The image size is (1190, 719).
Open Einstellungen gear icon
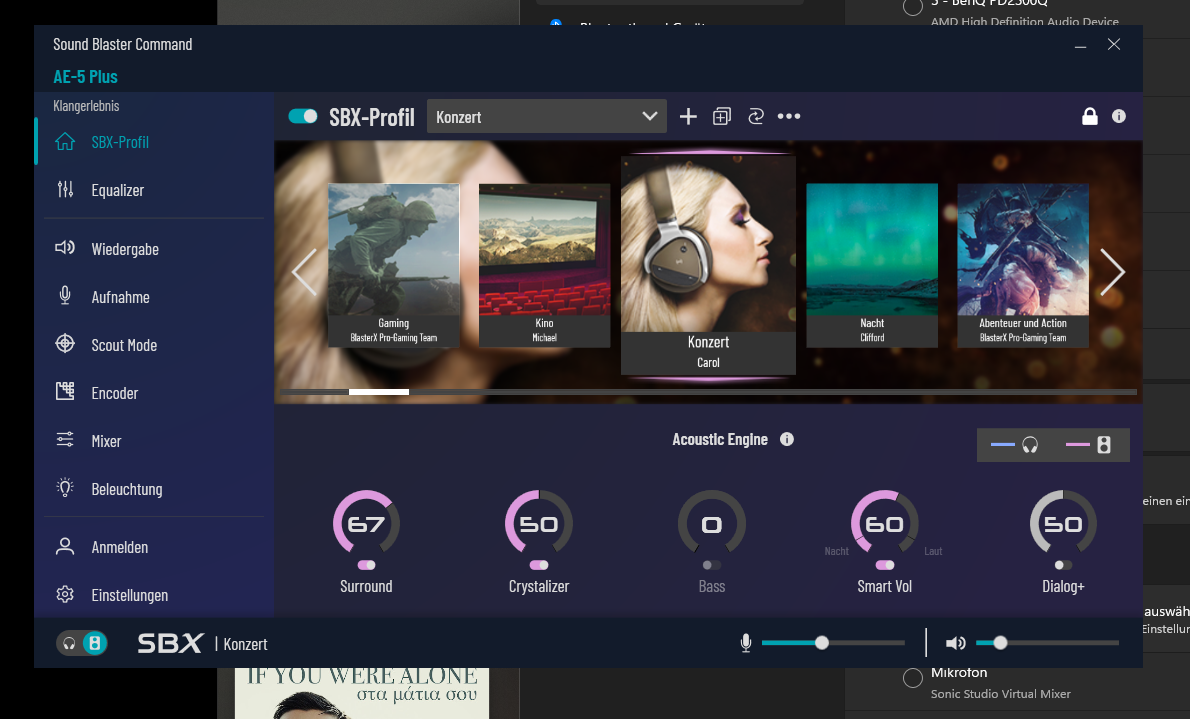point(65,594)
